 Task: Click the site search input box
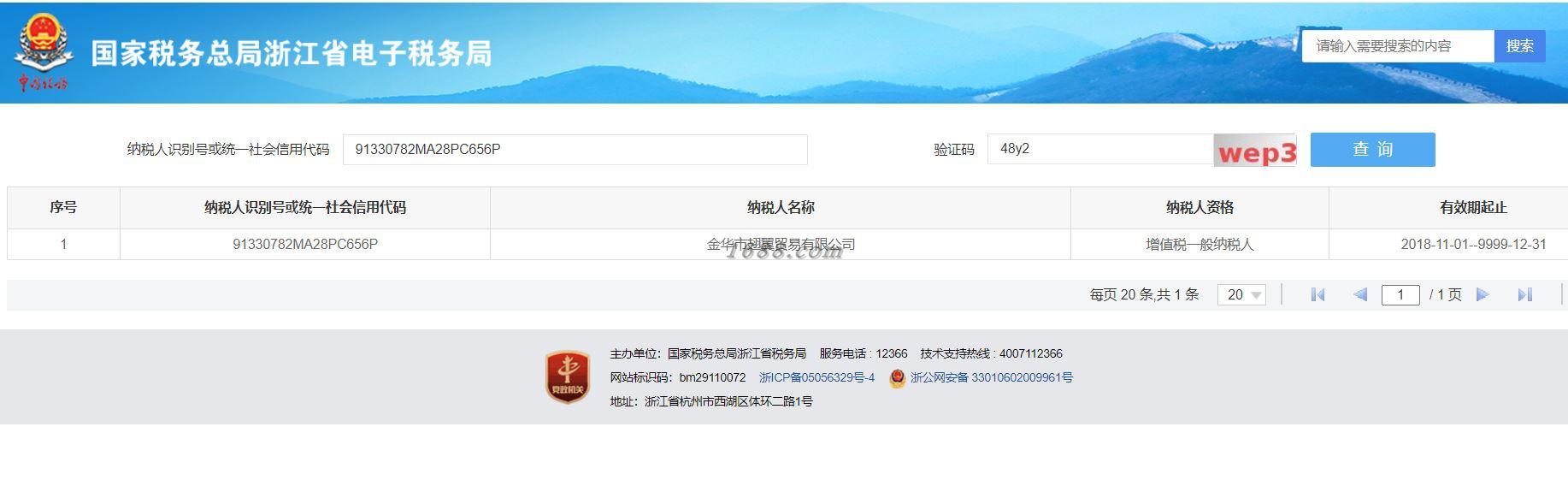[1398, 46]
